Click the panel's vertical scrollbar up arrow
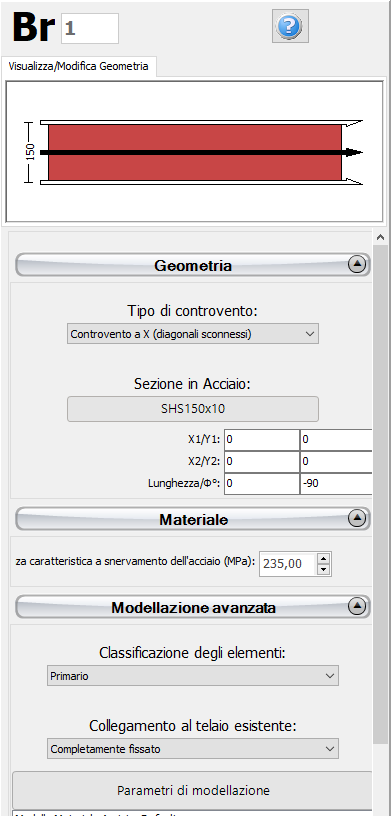 (380, 237)
